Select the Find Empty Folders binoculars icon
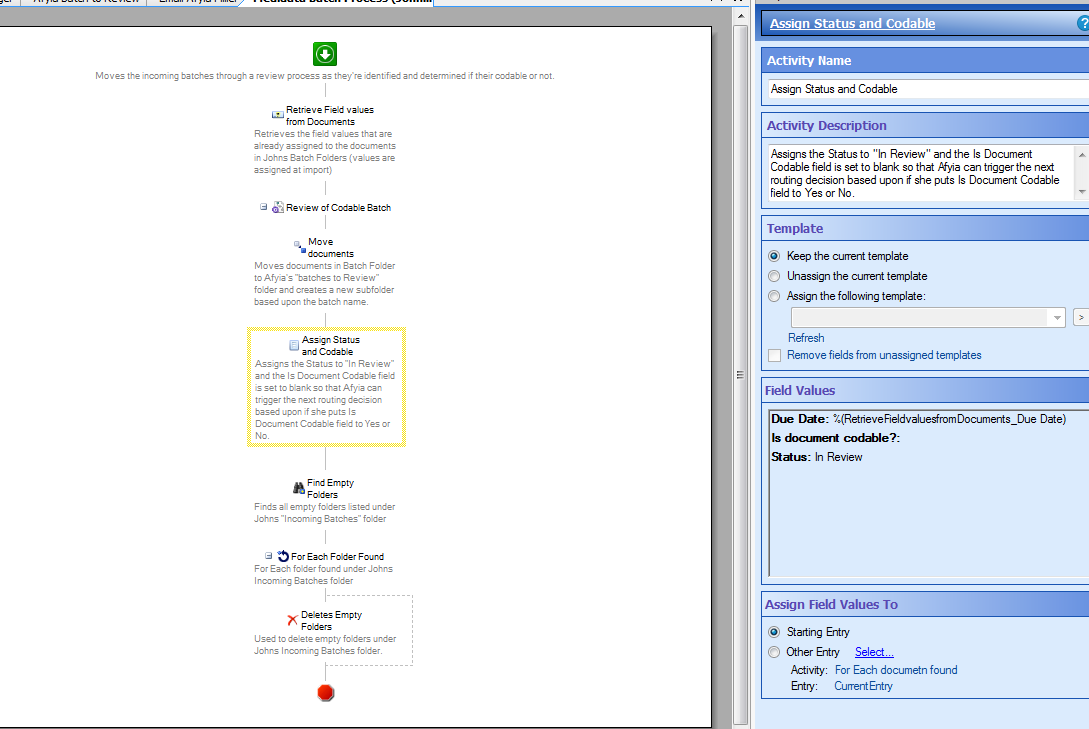 [x=299, y=488]
